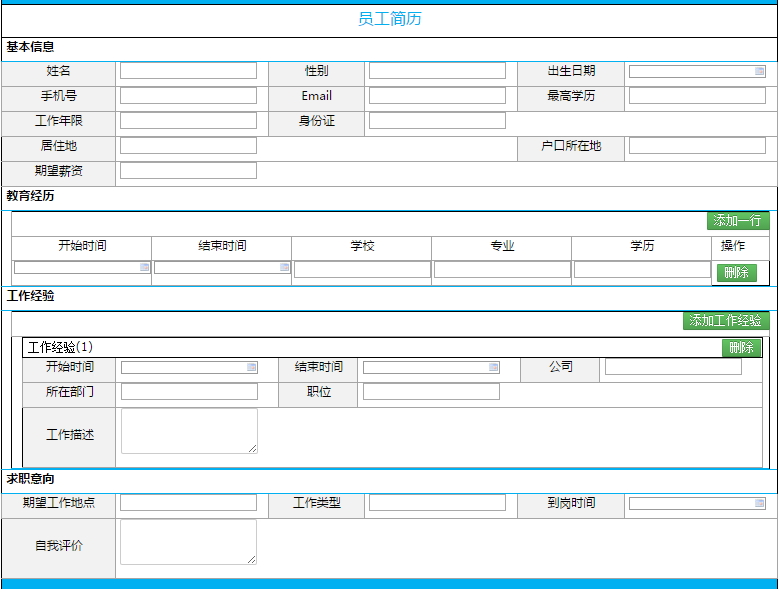This screenshot has width=780, height=593.
Task: Open calendar icon for work experience 开始时间
Action: [252, 367]
